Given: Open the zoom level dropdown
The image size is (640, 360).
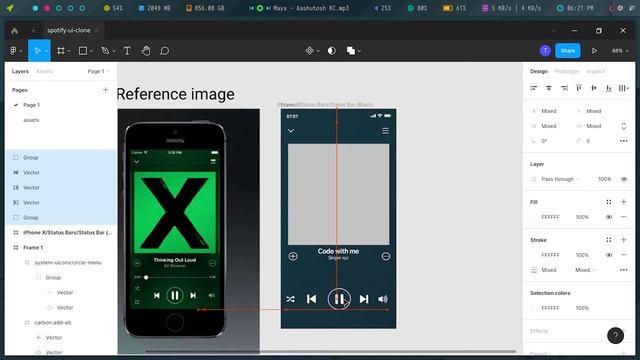Looking at the screenshot, I should pos(620,51).
